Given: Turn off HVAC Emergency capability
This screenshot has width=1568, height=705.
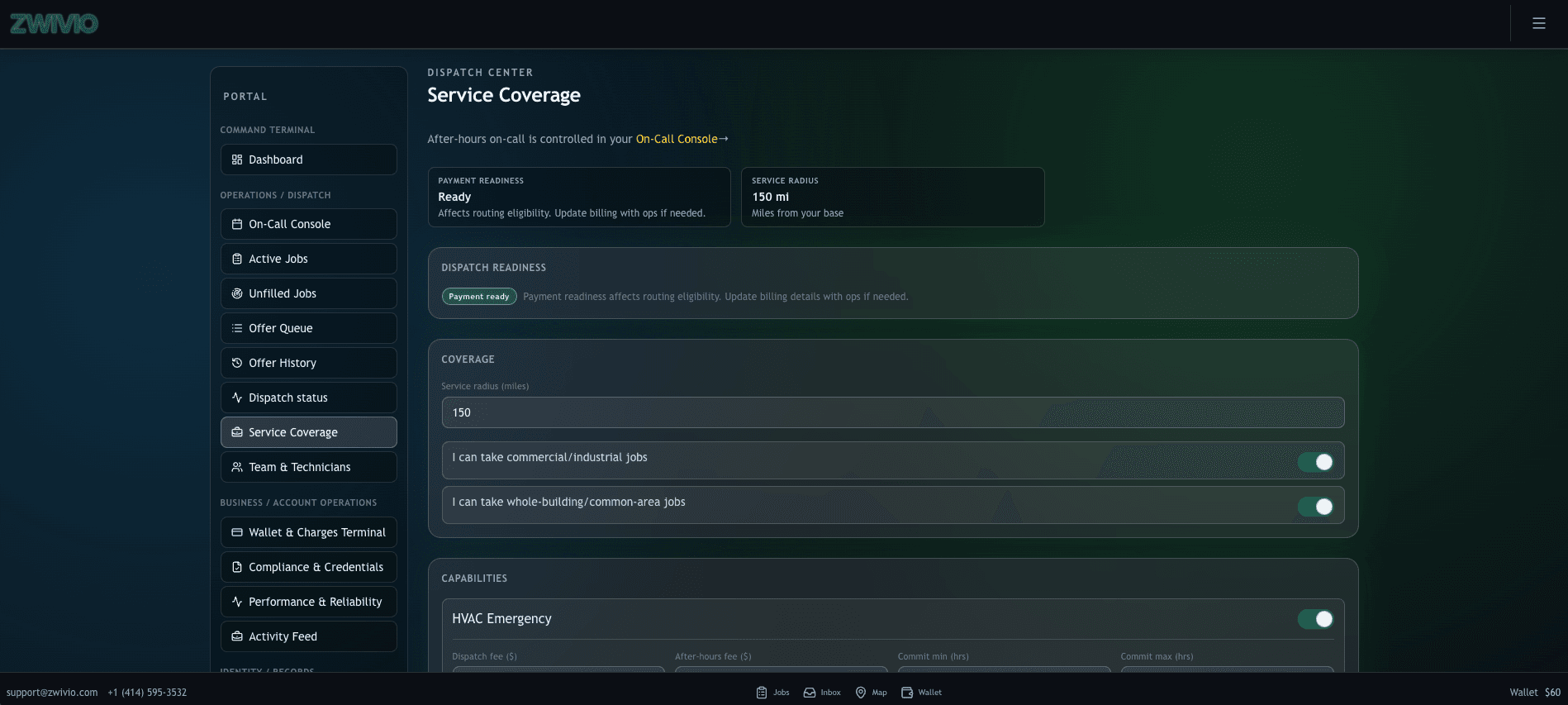Looking at the screenshot, I should click(x=1315, y=619).
